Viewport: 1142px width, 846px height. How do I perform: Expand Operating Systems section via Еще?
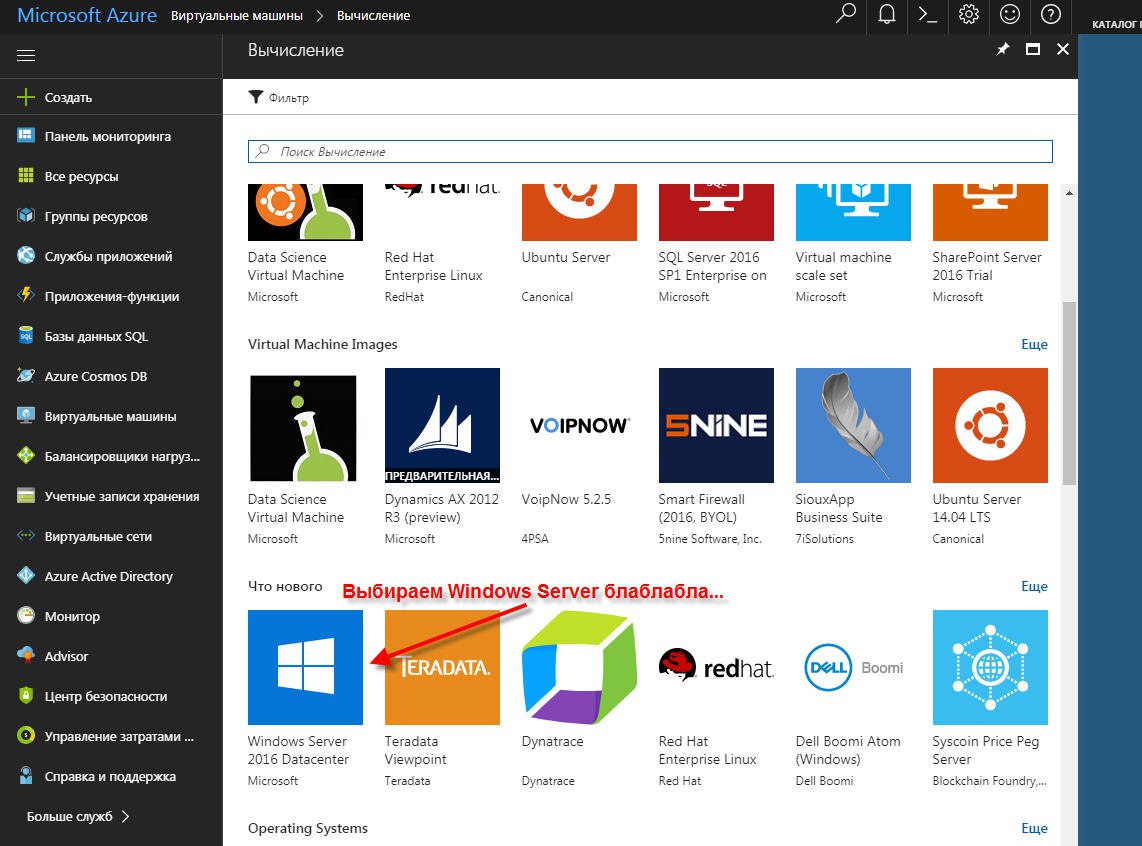1034,828
